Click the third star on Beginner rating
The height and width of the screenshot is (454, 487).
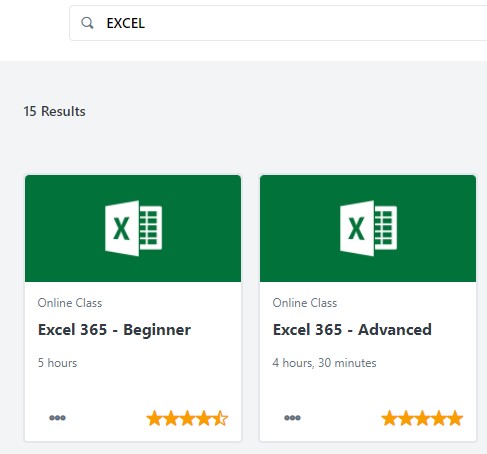(x=187, y=418)
